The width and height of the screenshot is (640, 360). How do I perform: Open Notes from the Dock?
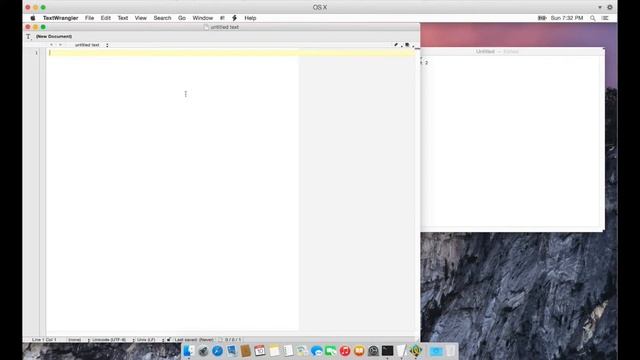274,351
